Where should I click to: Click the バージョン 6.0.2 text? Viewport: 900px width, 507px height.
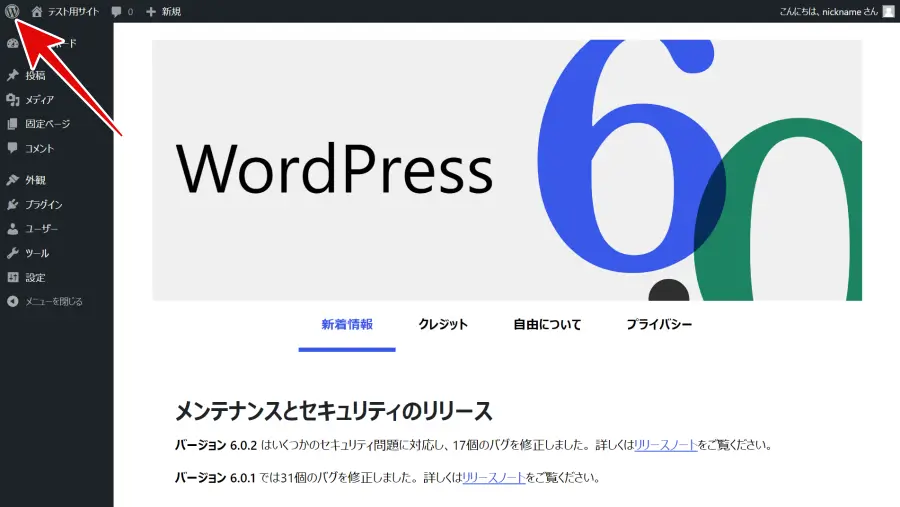(216, 445)
